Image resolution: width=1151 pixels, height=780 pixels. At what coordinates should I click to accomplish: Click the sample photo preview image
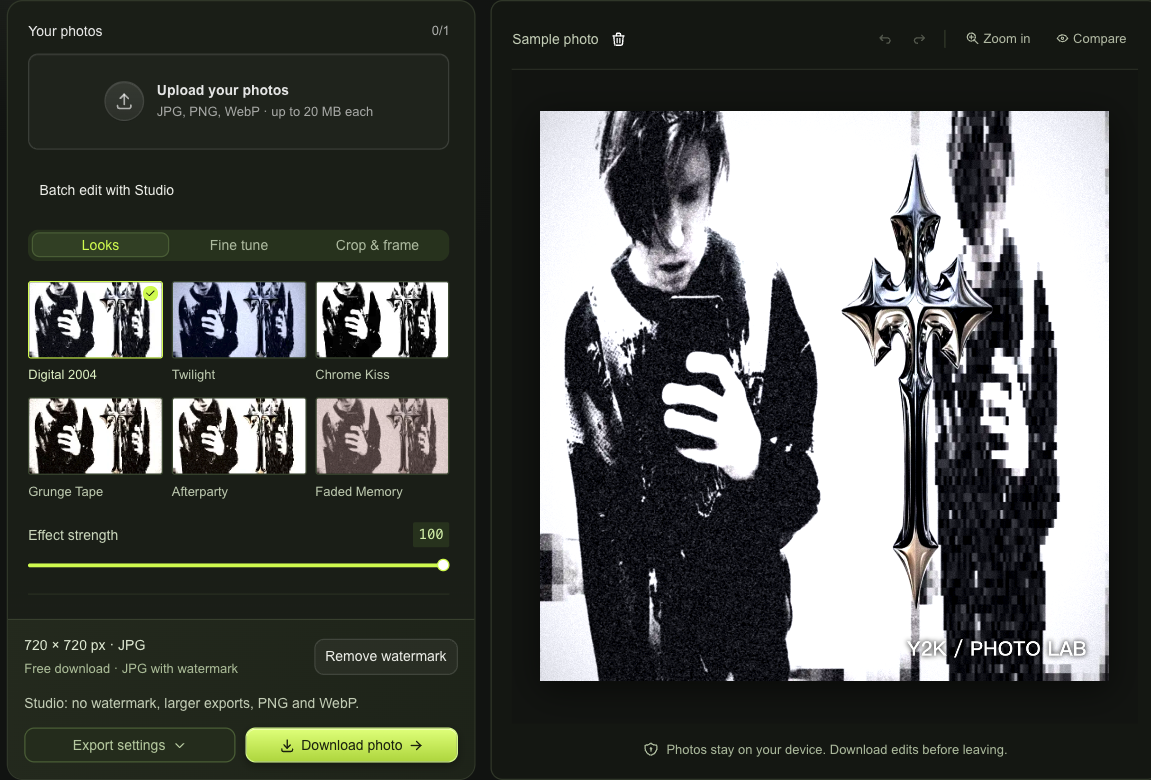(x=824, y=396)
